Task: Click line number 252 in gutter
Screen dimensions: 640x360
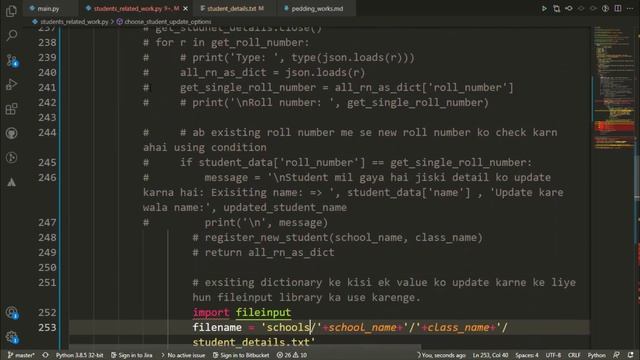Action: pos(47,313)
